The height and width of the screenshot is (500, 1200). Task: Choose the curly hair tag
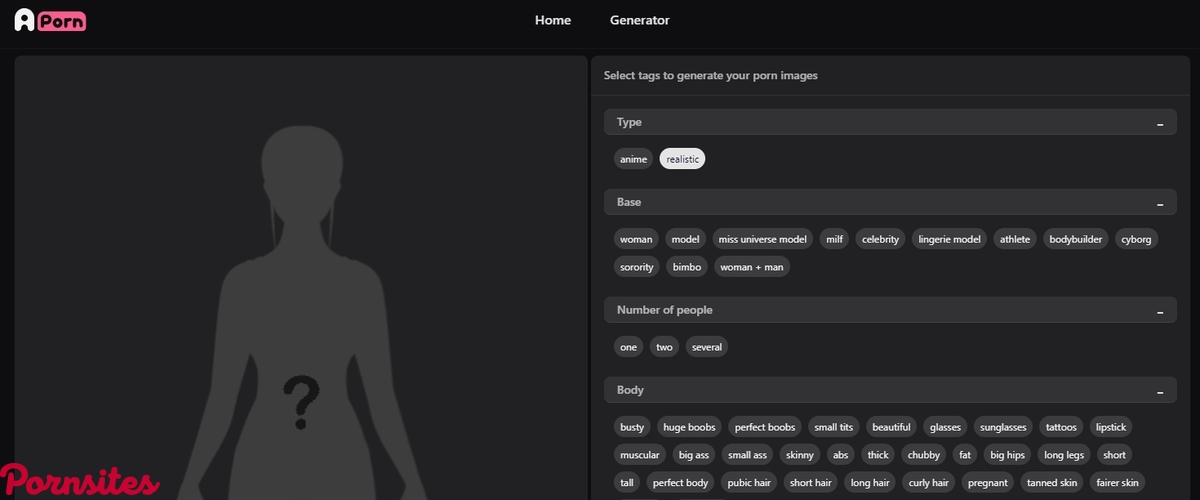coord(928,483)
